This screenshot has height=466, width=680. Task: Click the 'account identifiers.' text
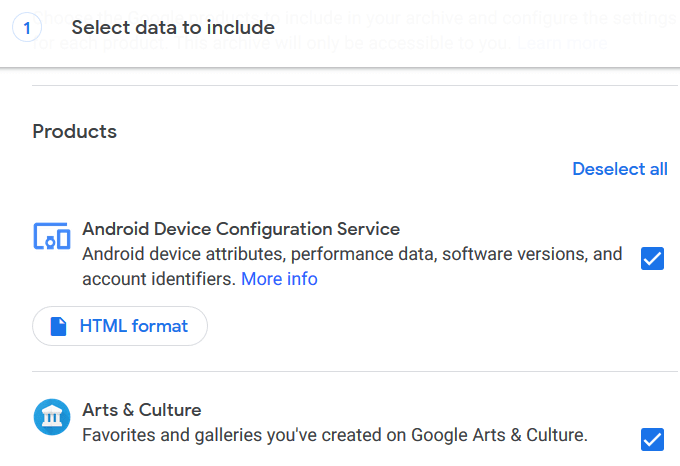(x=159, y=279)
